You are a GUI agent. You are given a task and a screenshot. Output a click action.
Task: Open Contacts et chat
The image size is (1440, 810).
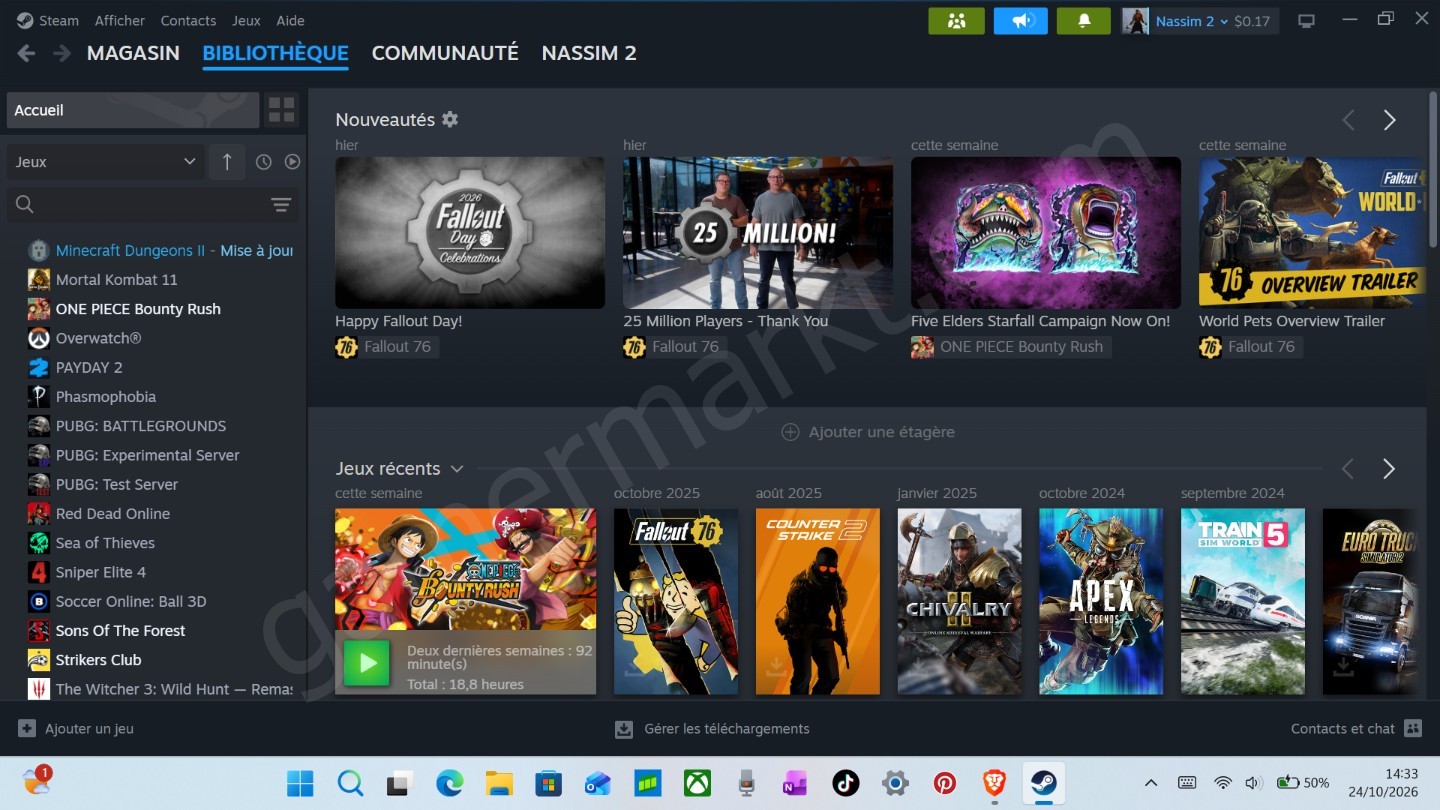coord(1356,729)
